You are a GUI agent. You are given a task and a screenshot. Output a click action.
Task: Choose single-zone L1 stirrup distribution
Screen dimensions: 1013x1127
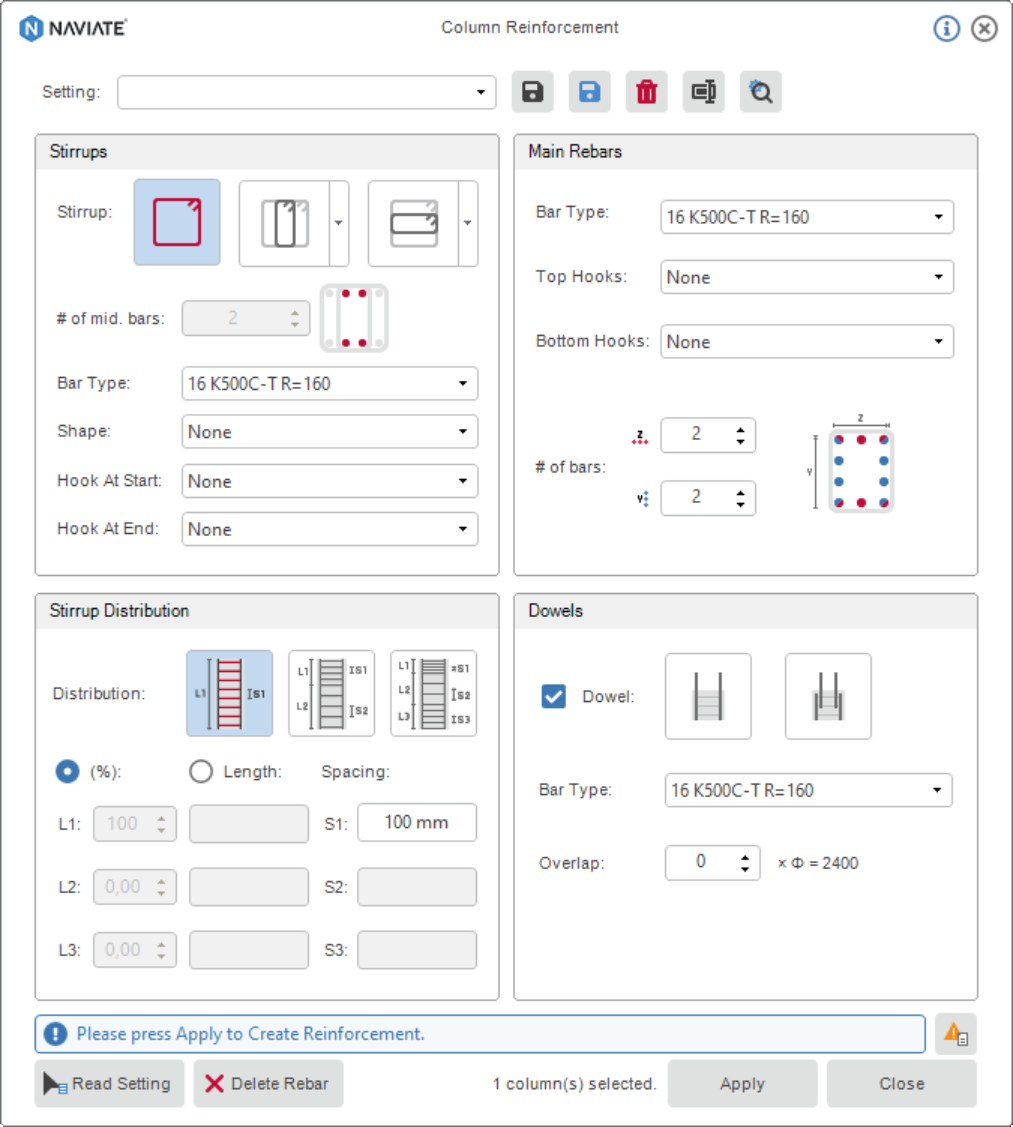pyautogui.click(x=229, y=694)
